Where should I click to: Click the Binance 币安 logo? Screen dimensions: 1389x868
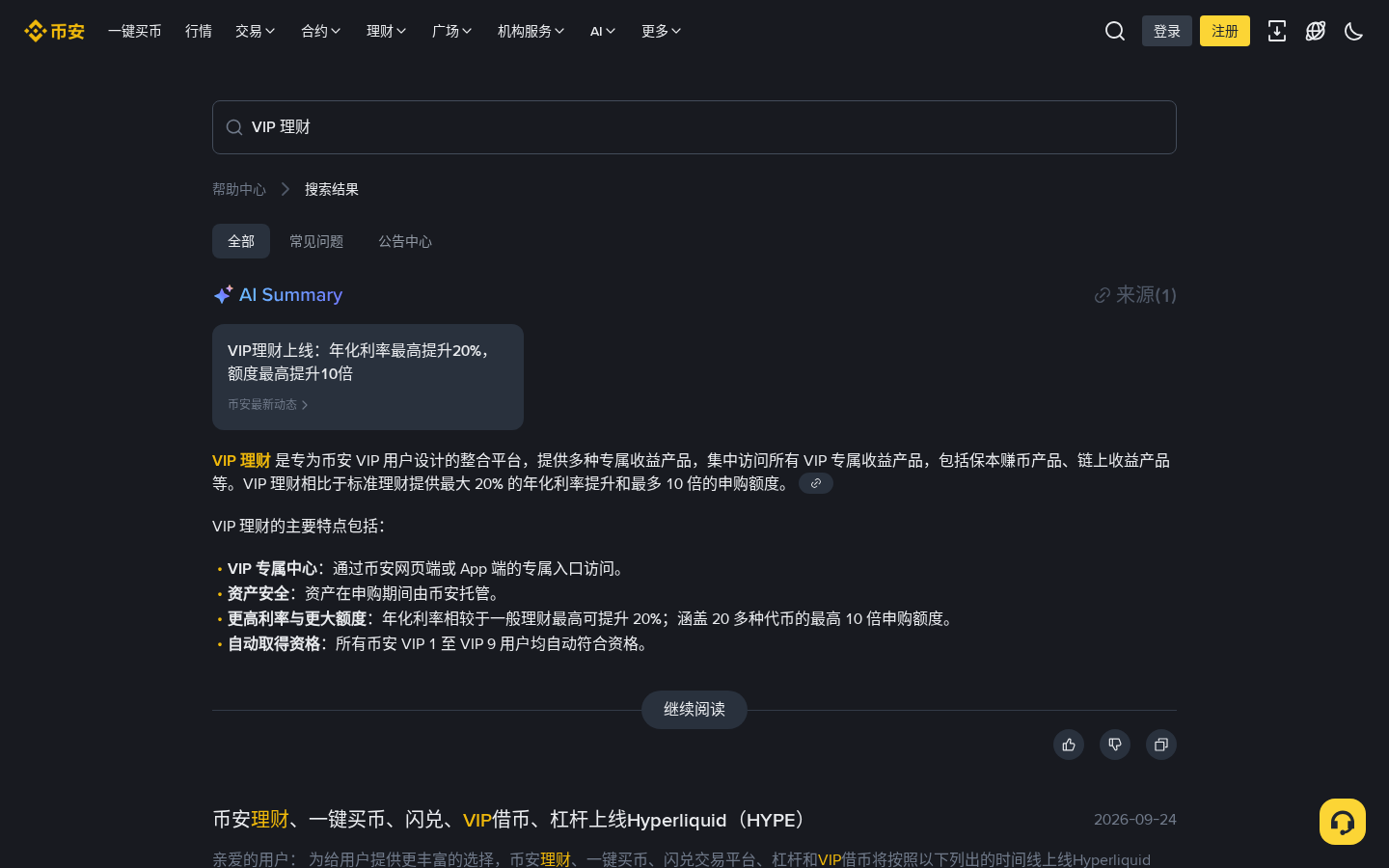click(54, 31)
